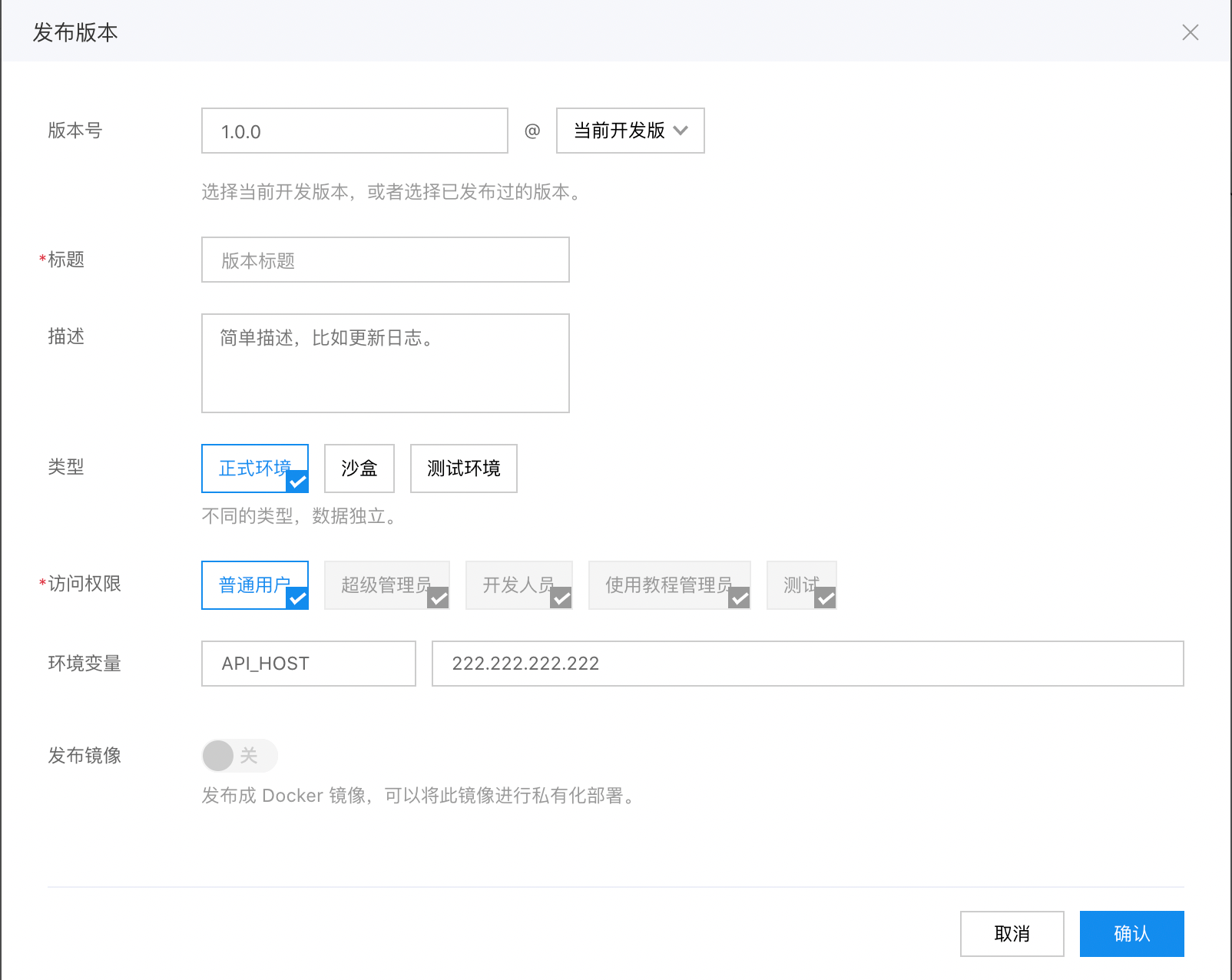Toggle 普通用户 access permission
1232x980 pixels.
[x=254, y=584]
